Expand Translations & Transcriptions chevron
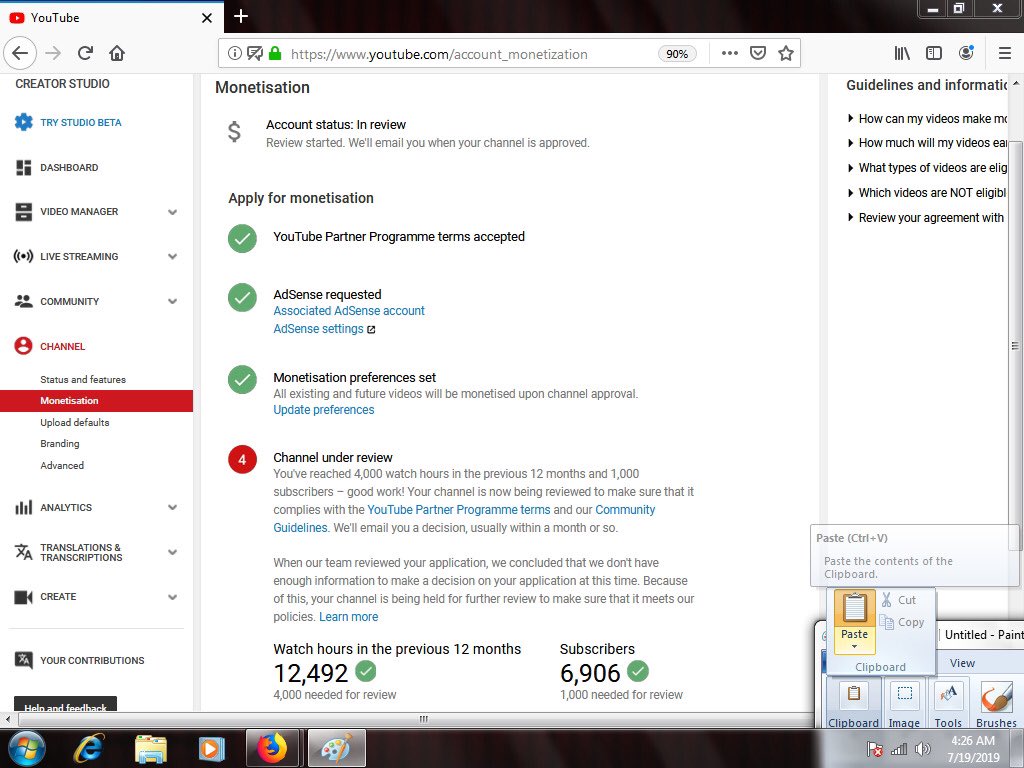 point(172,552)
